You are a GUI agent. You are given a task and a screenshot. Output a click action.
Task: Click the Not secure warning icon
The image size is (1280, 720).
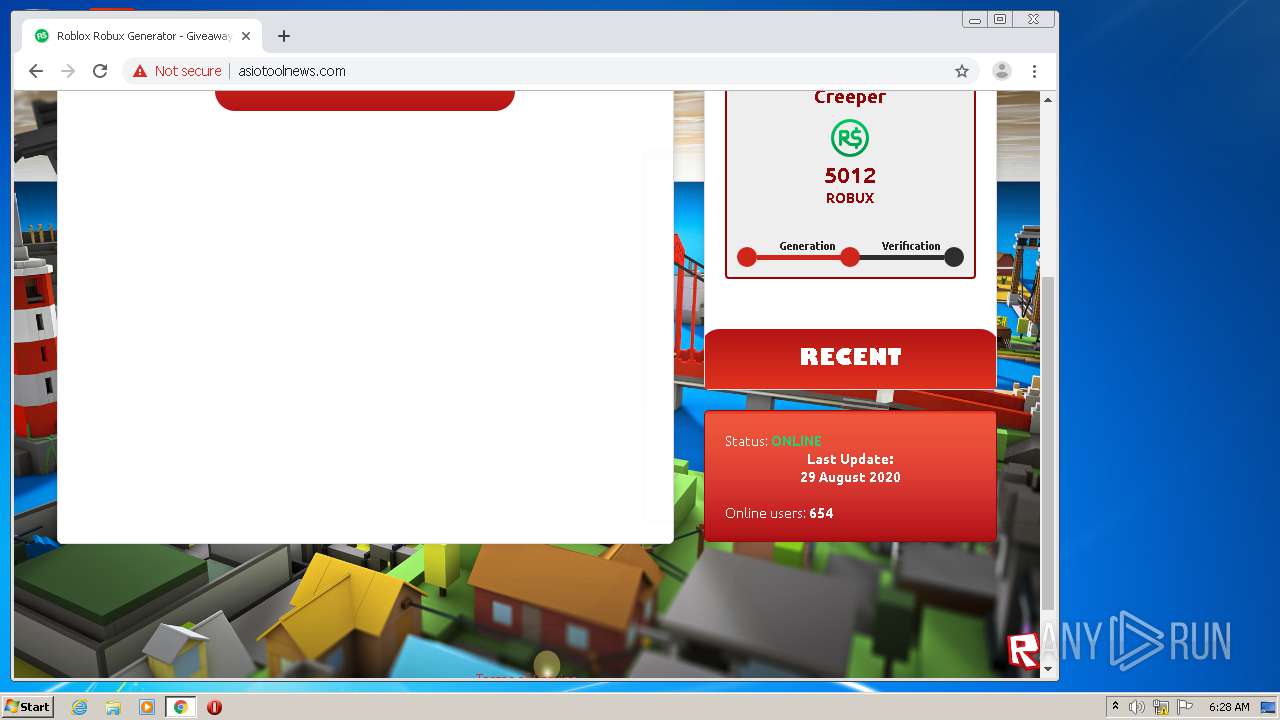point(140,71)
